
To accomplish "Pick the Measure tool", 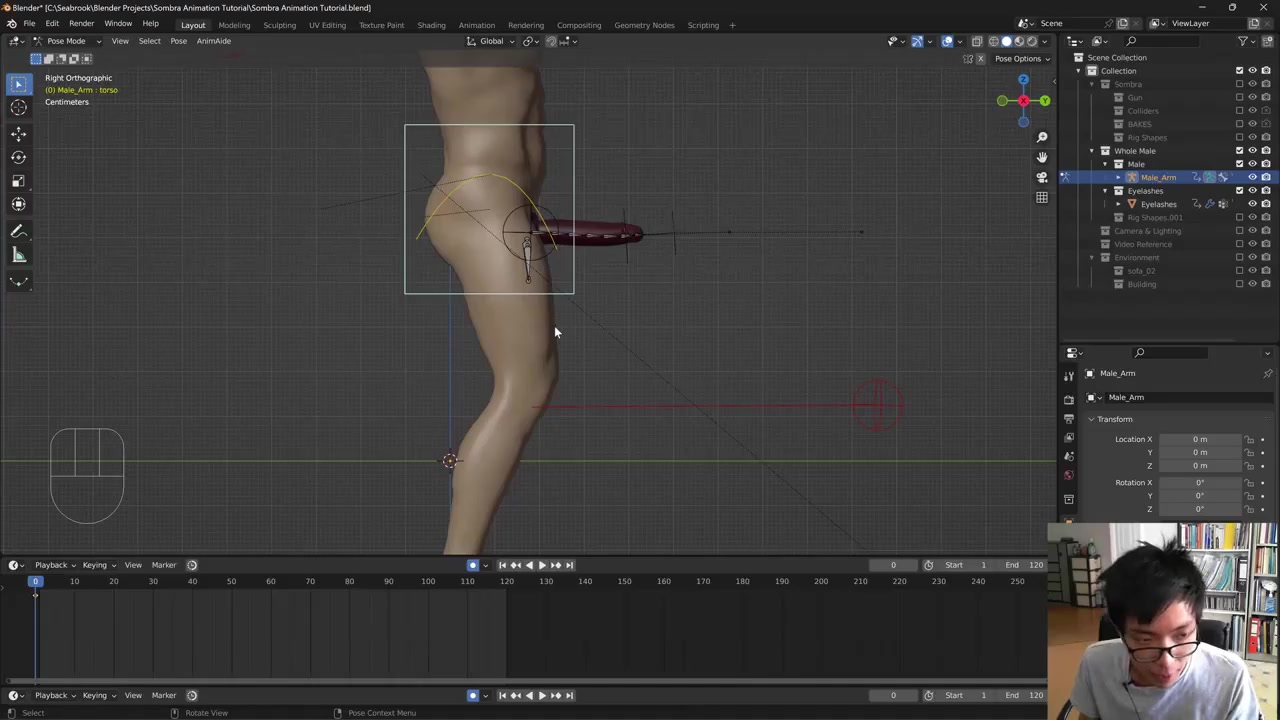I will pos(18,255).
